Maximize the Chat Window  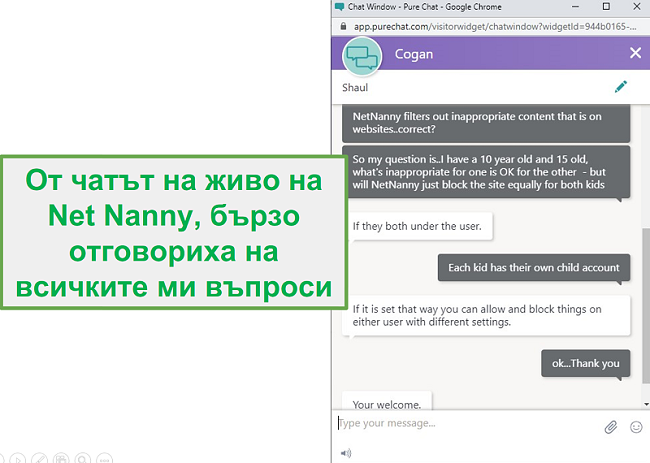click(606, 7)
